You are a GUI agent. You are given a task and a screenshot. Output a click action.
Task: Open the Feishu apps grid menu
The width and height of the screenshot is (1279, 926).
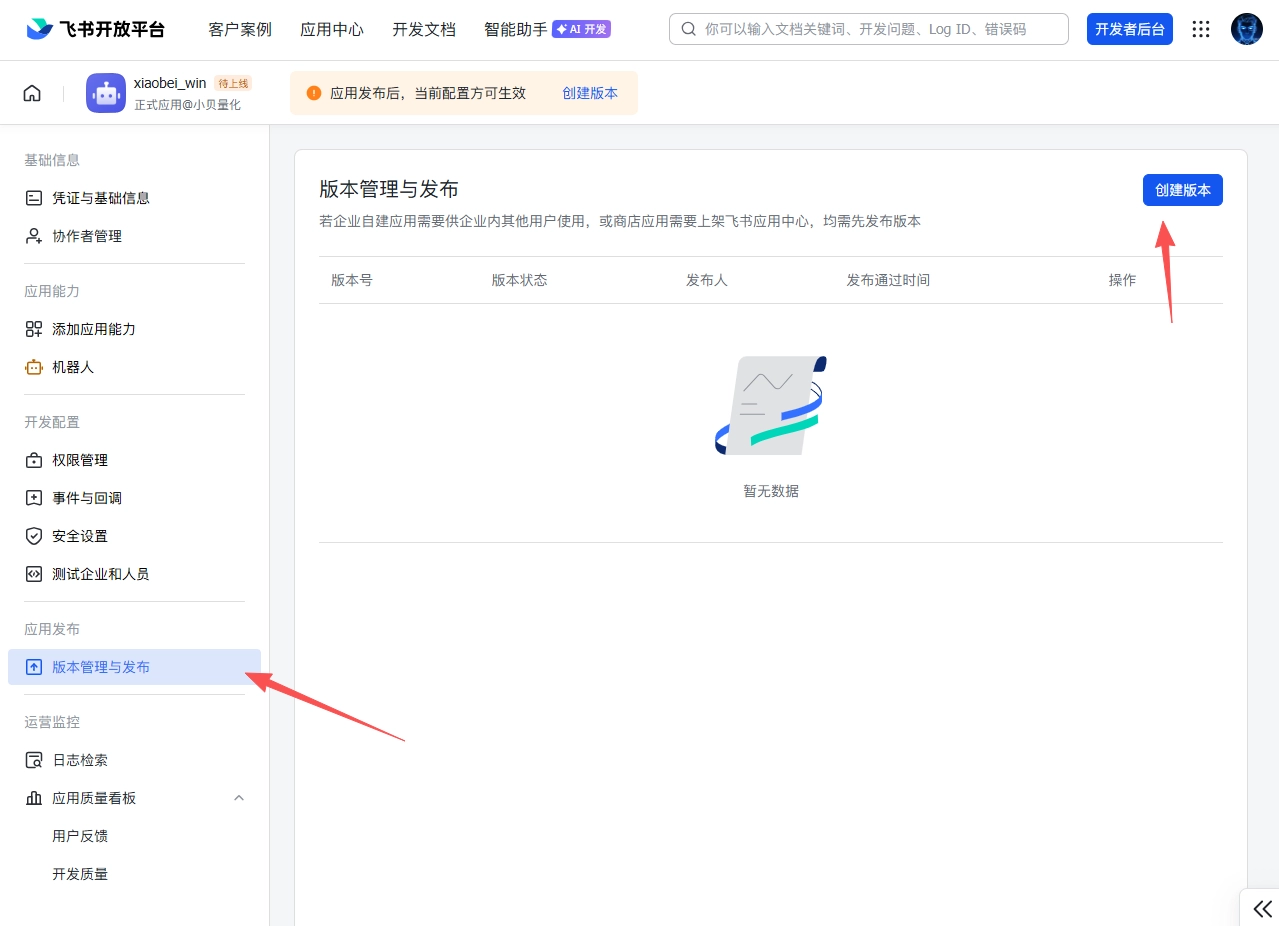1200,29
